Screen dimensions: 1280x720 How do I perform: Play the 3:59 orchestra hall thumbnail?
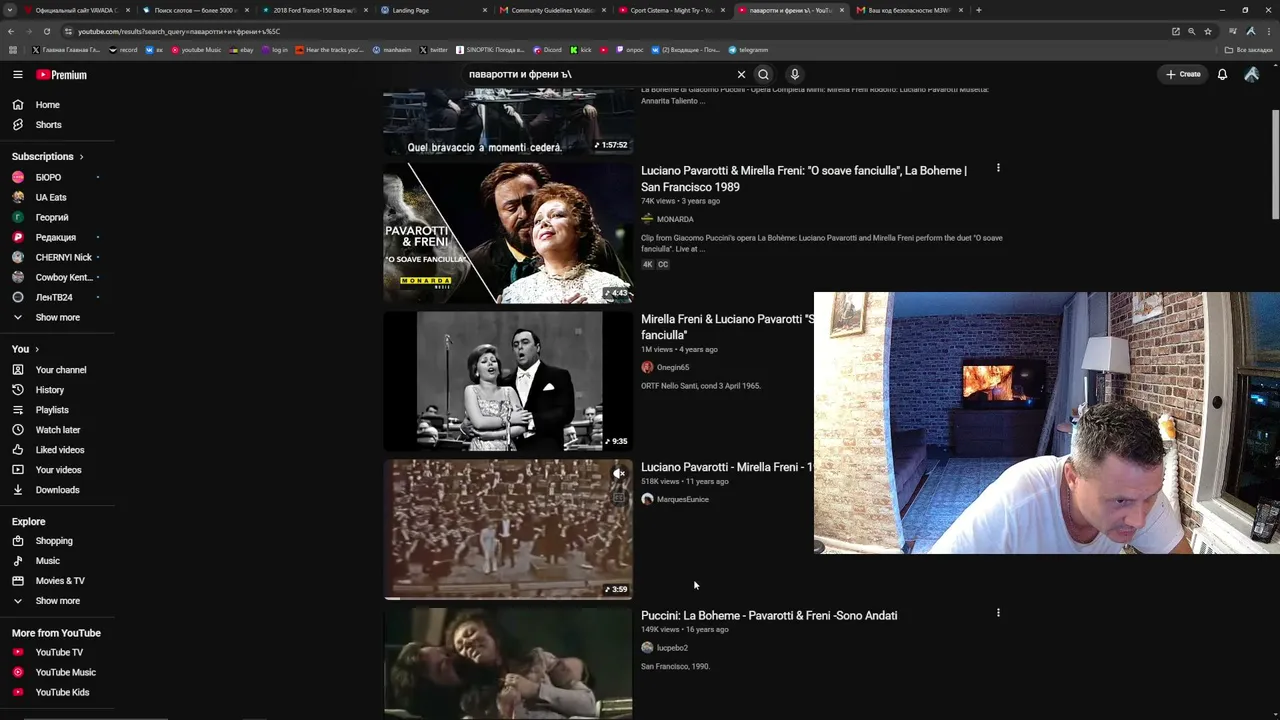(508, 529)
